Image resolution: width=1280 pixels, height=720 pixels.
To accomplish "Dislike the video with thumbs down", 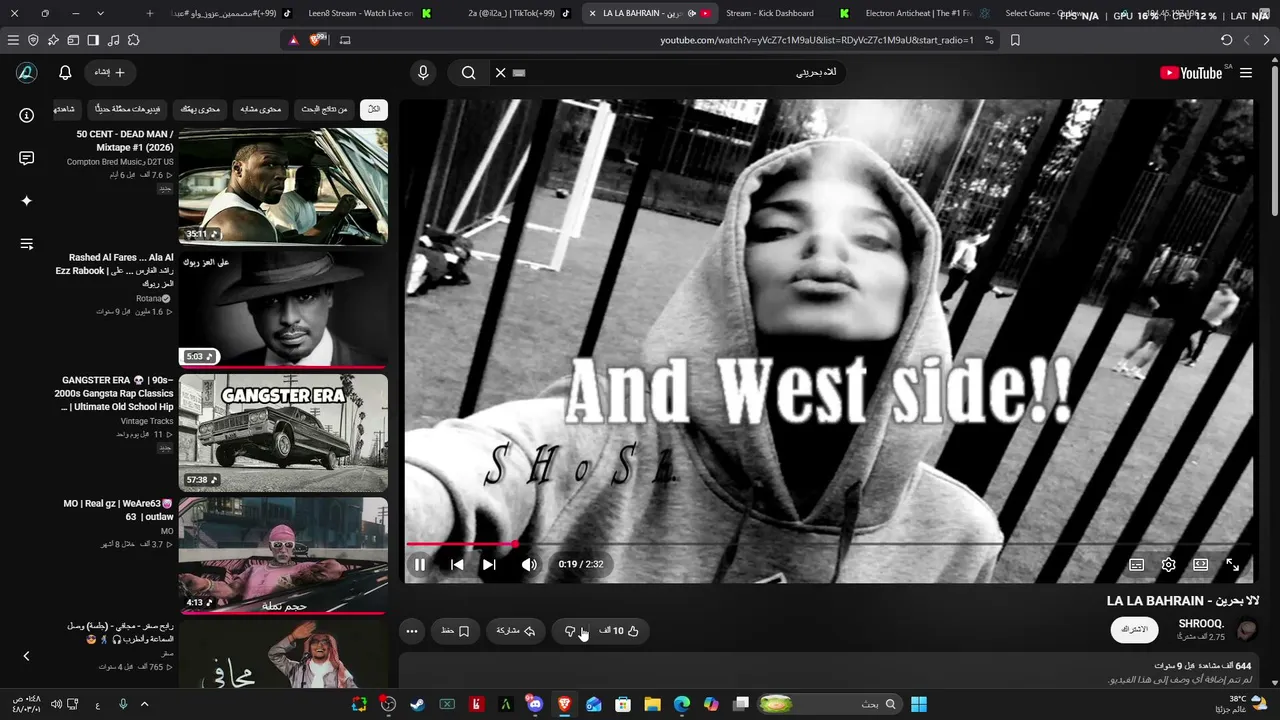I will coord(571,631).
